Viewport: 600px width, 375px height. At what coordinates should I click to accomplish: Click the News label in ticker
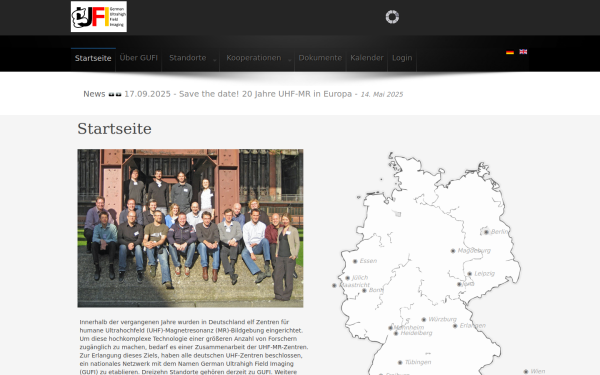[x=94, y=94]
